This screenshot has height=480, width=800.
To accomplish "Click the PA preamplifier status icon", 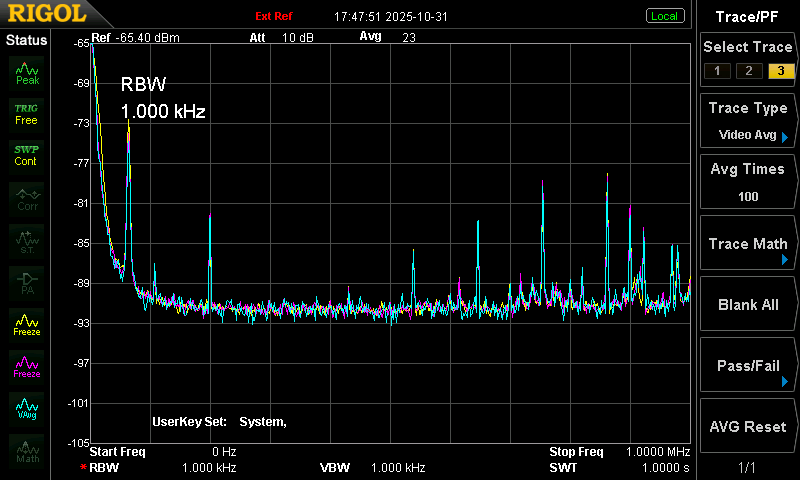I will point(27,283).
